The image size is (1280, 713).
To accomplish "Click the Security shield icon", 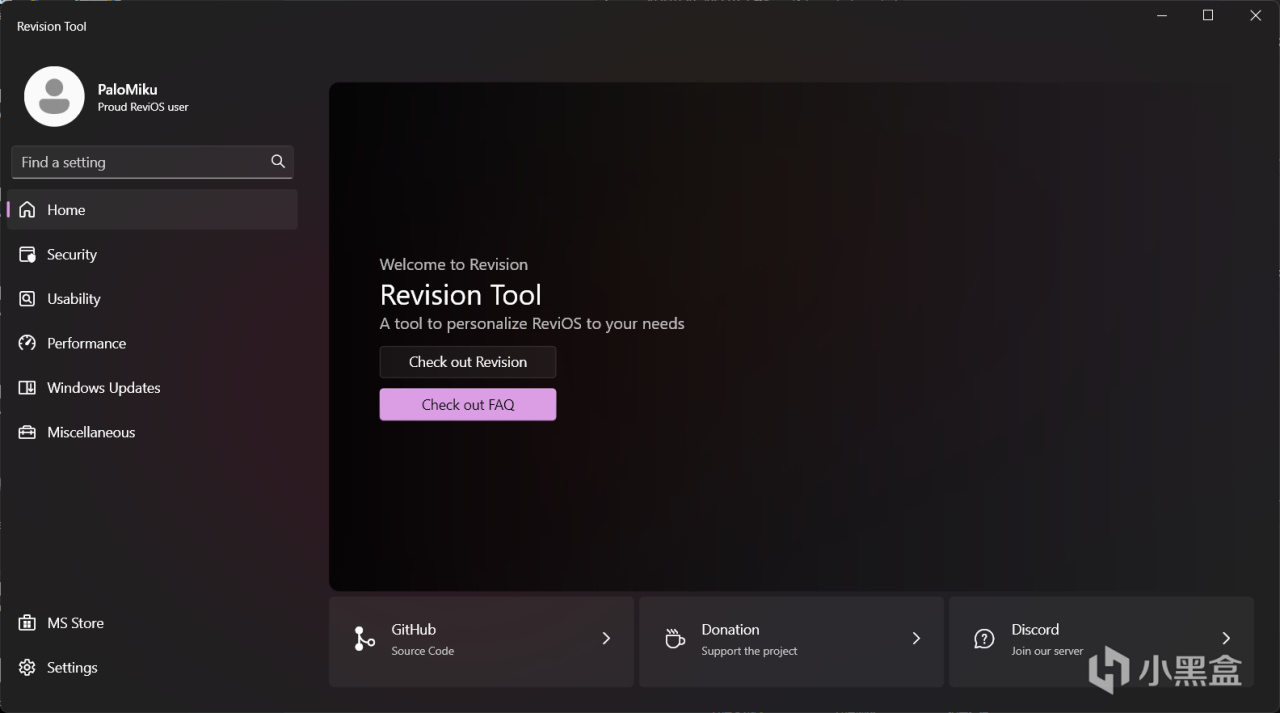I will [27, 255].
